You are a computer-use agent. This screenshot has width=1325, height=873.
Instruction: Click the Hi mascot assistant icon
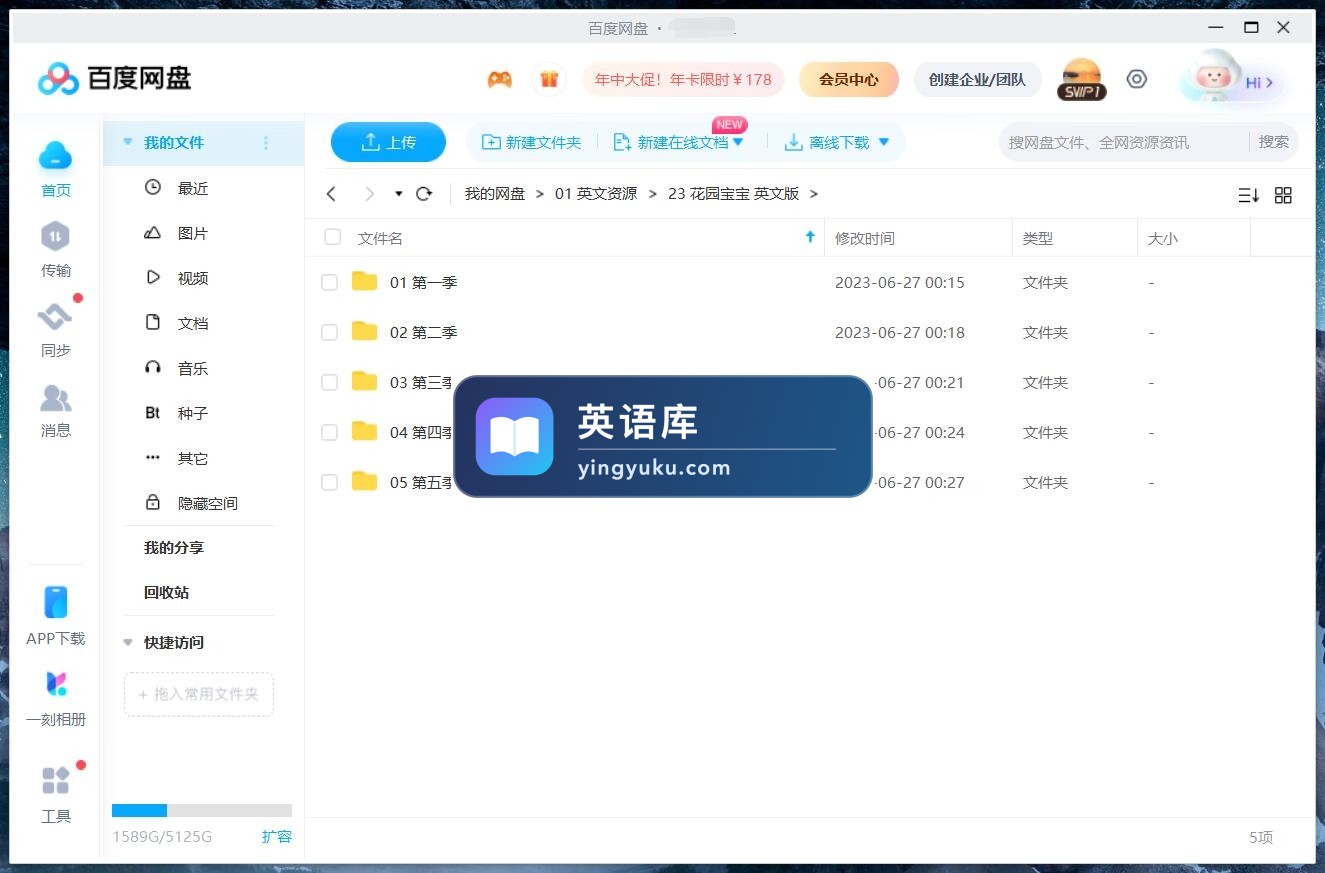(1213, 78)
